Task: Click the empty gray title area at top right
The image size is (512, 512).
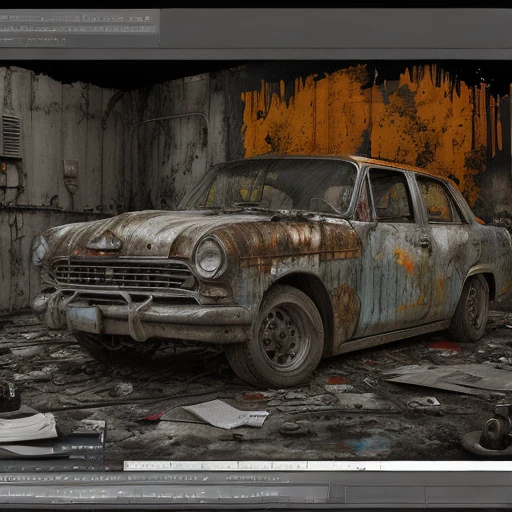Action: coord(336,28)
